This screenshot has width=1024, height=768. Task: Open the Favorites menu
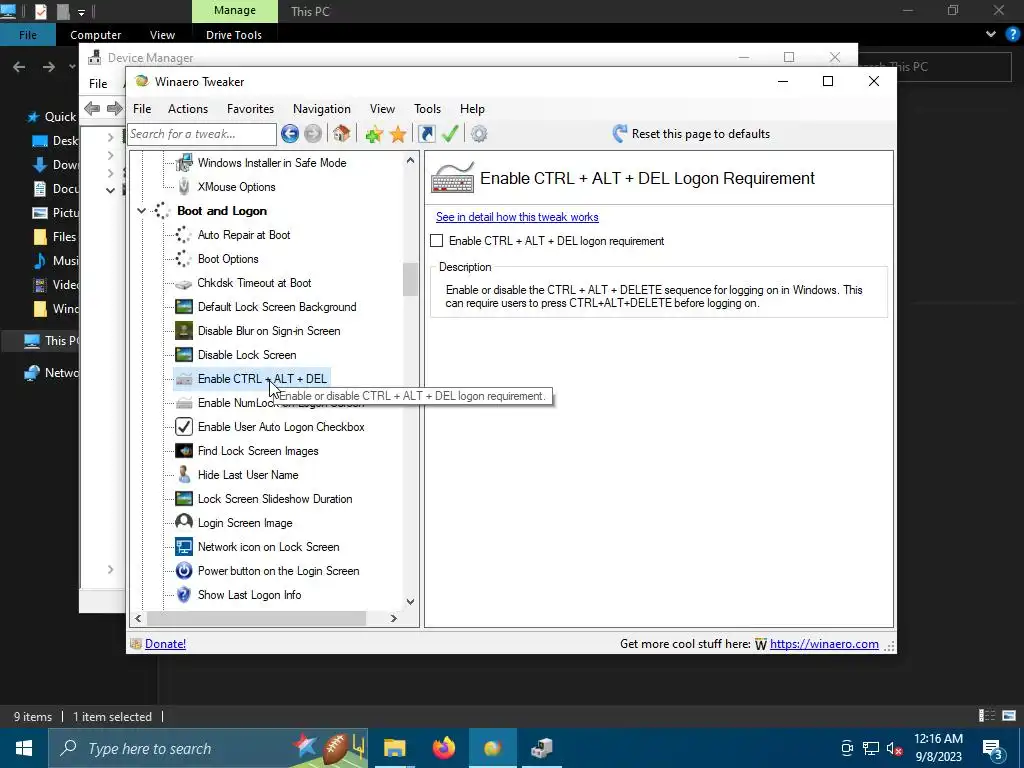(x=250, y=109)
